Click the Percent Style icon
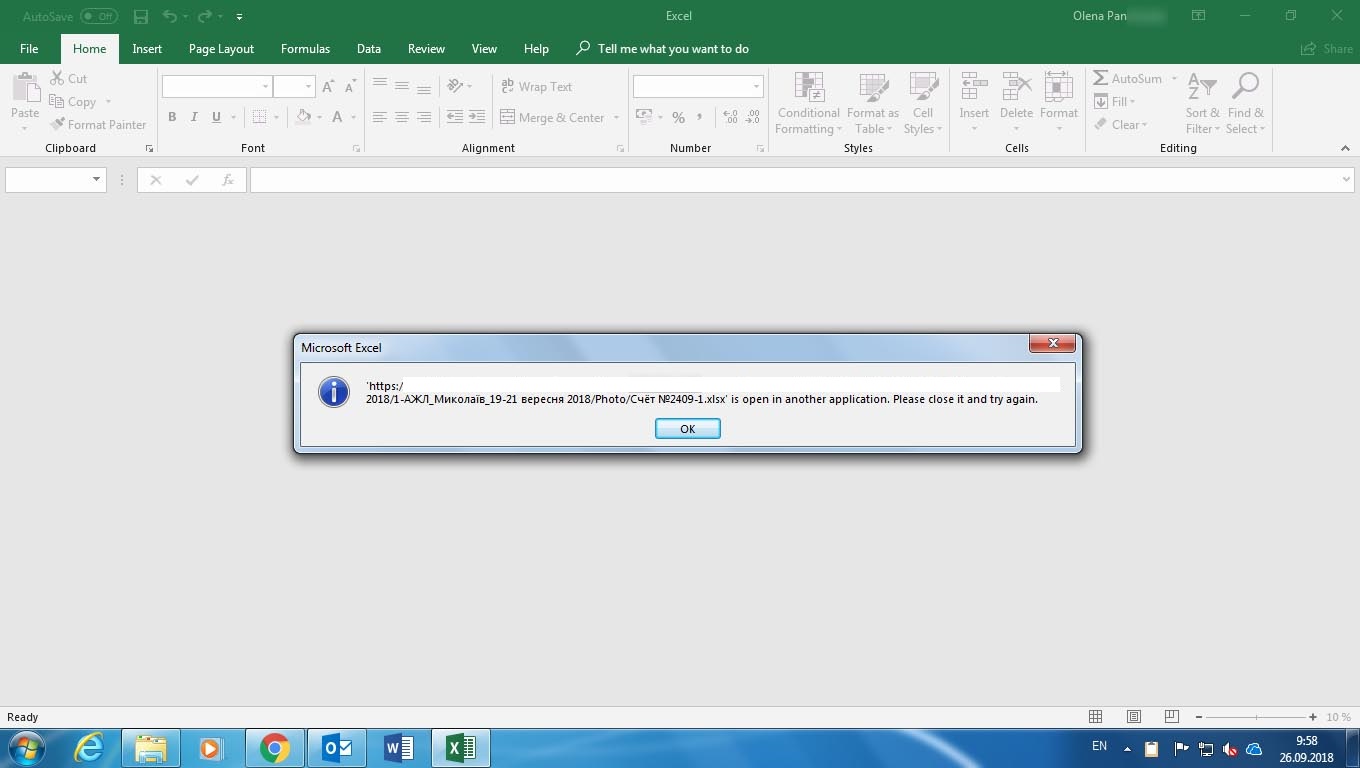Screen dimensions: 1360x768 click(678, 117)
